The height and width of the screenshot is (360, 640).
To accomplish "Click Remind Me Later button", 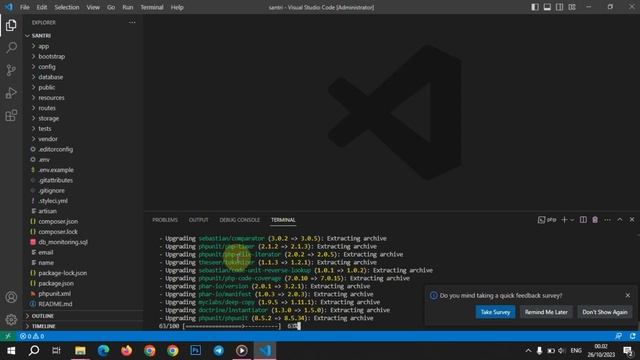I will click(x=546, y=312).
